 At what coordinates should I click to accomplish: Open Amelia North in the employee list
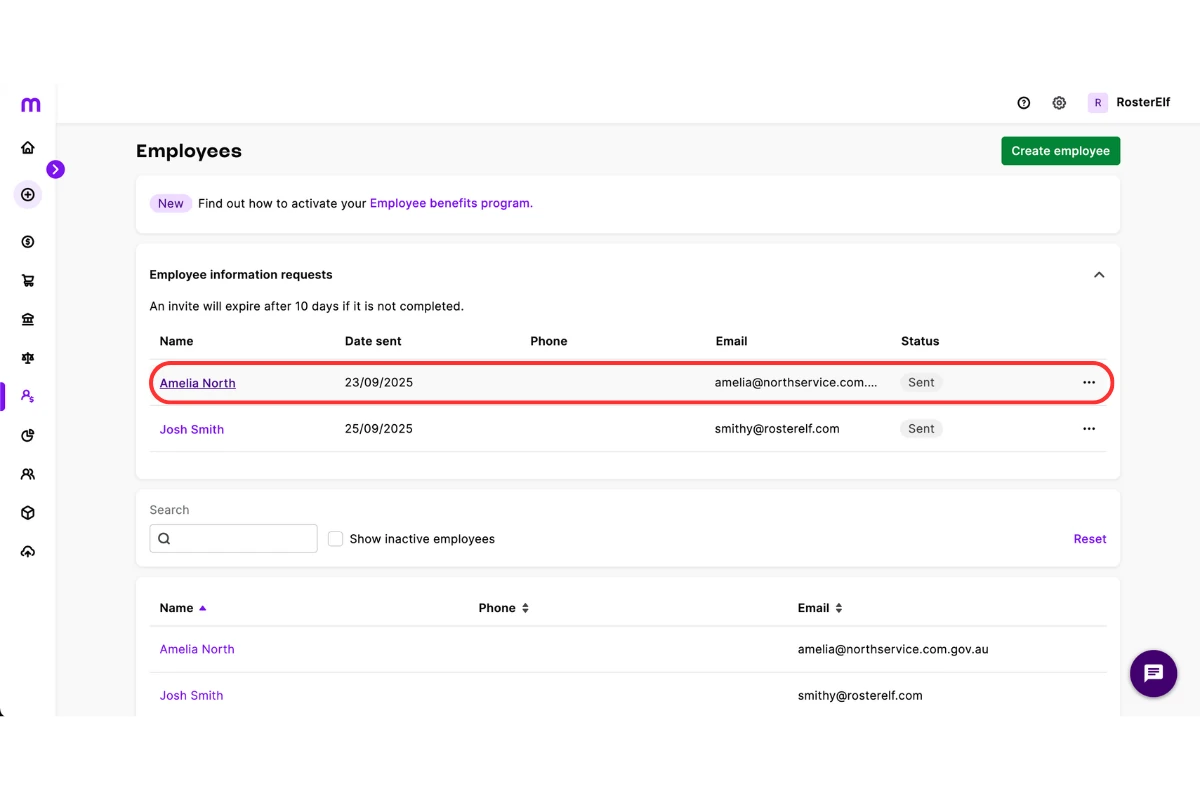197,649
